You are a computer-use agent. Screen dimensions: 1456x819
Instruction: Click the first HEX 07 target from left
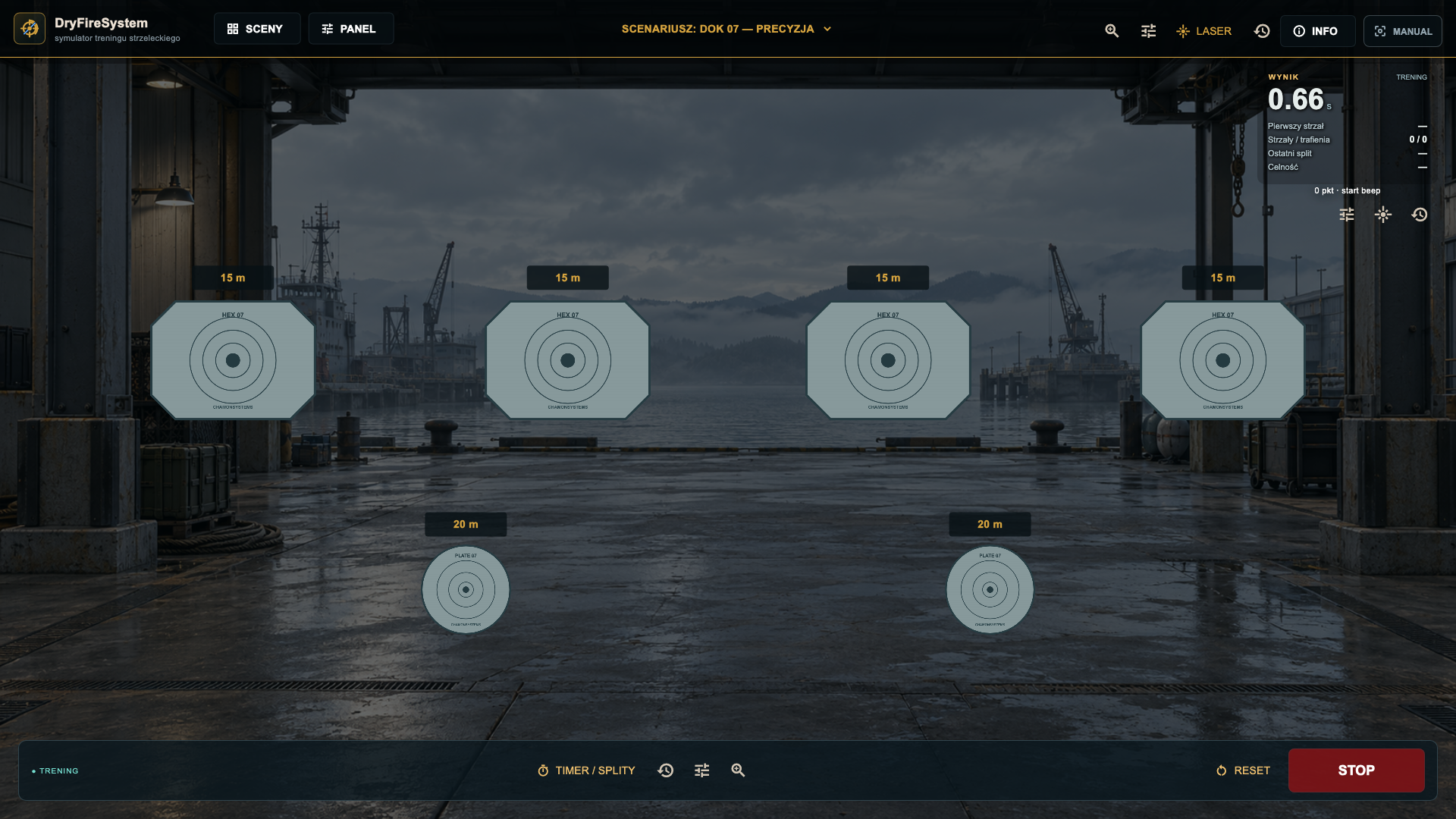click(x=233, y=360)
